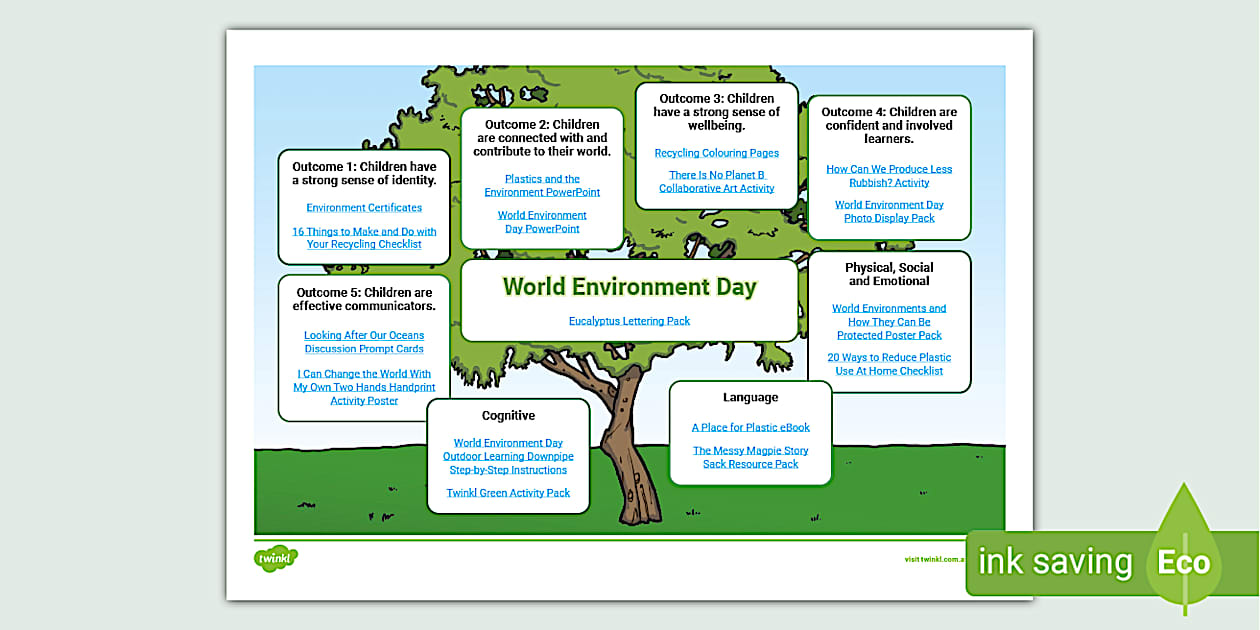Click World Environments Protected Poster Pack link
This screenshot has height=630, width=1260.
point(890,321)
